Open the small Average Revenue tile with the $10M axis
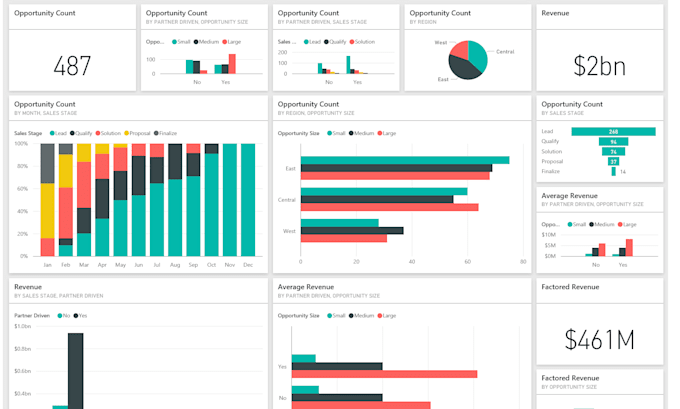Image resolution: width=680 pixels, height=409 pixels. (x=600, y=230)
